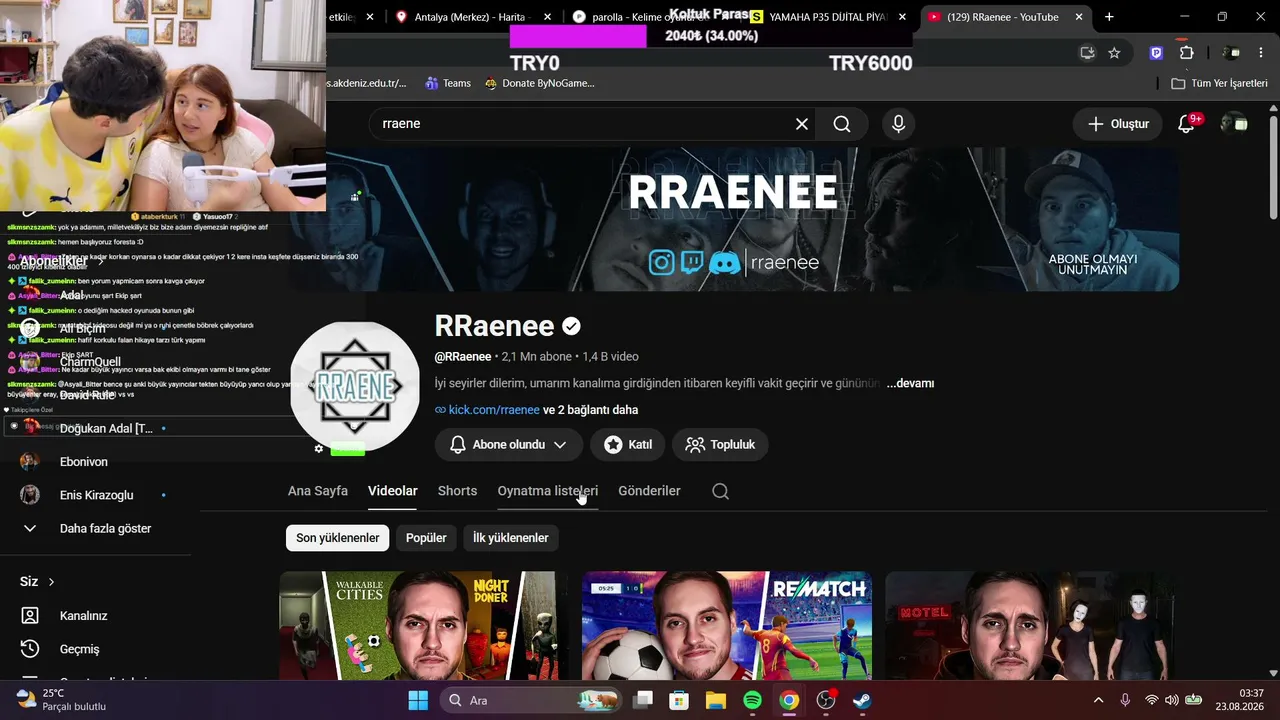
Task: Show hidden system tray icons chevron
Action: coord(1098,700)
